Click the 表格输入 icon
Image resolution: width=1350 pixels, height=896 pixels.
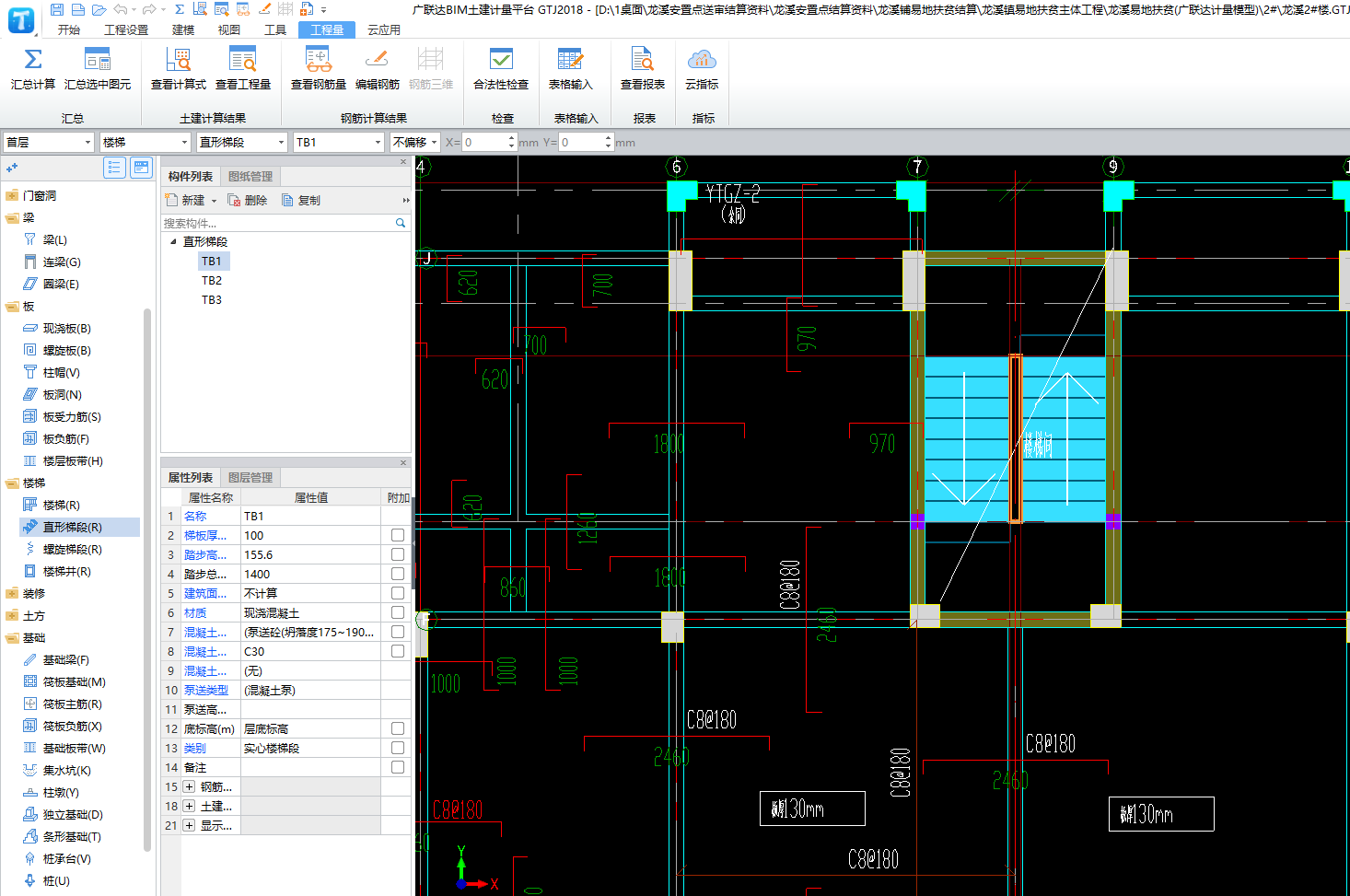[570, 60]
